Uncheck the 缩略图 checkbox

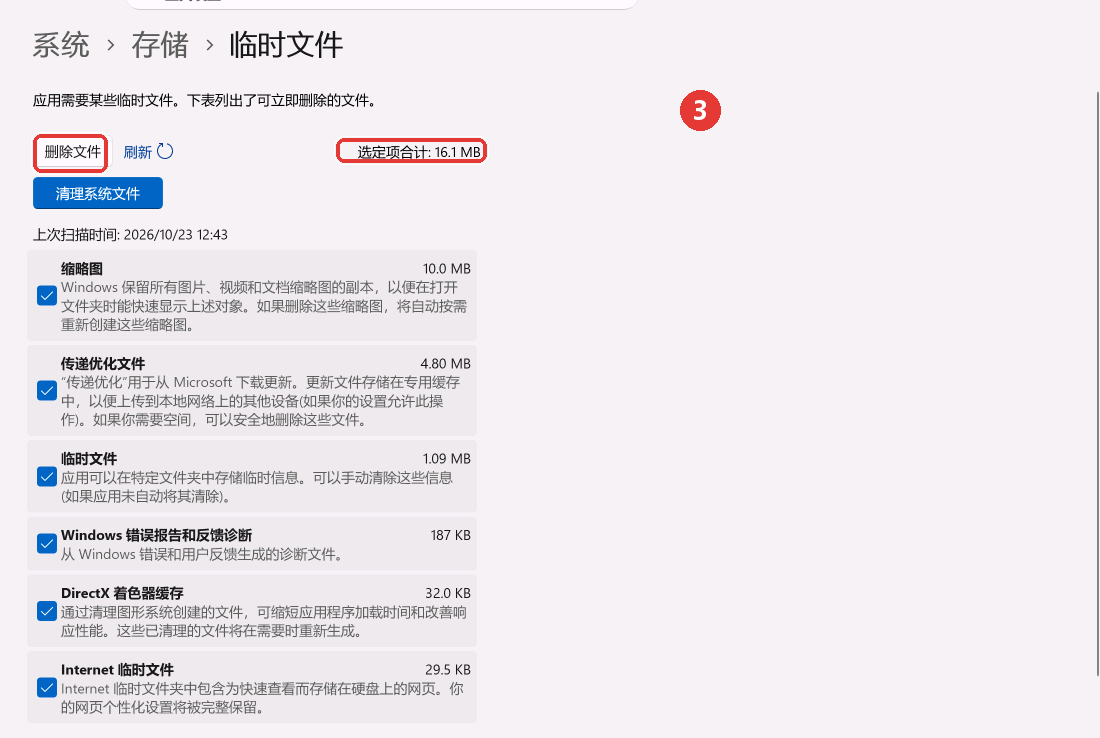[x=47, y=295]
